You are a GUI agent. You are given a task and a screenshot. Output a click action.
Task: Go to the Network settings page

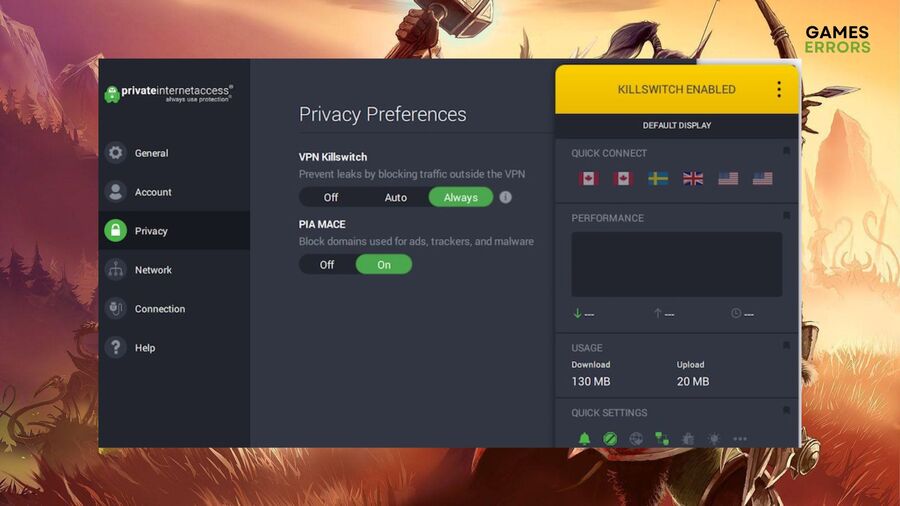pyautogui.click(x=174, y=270)
